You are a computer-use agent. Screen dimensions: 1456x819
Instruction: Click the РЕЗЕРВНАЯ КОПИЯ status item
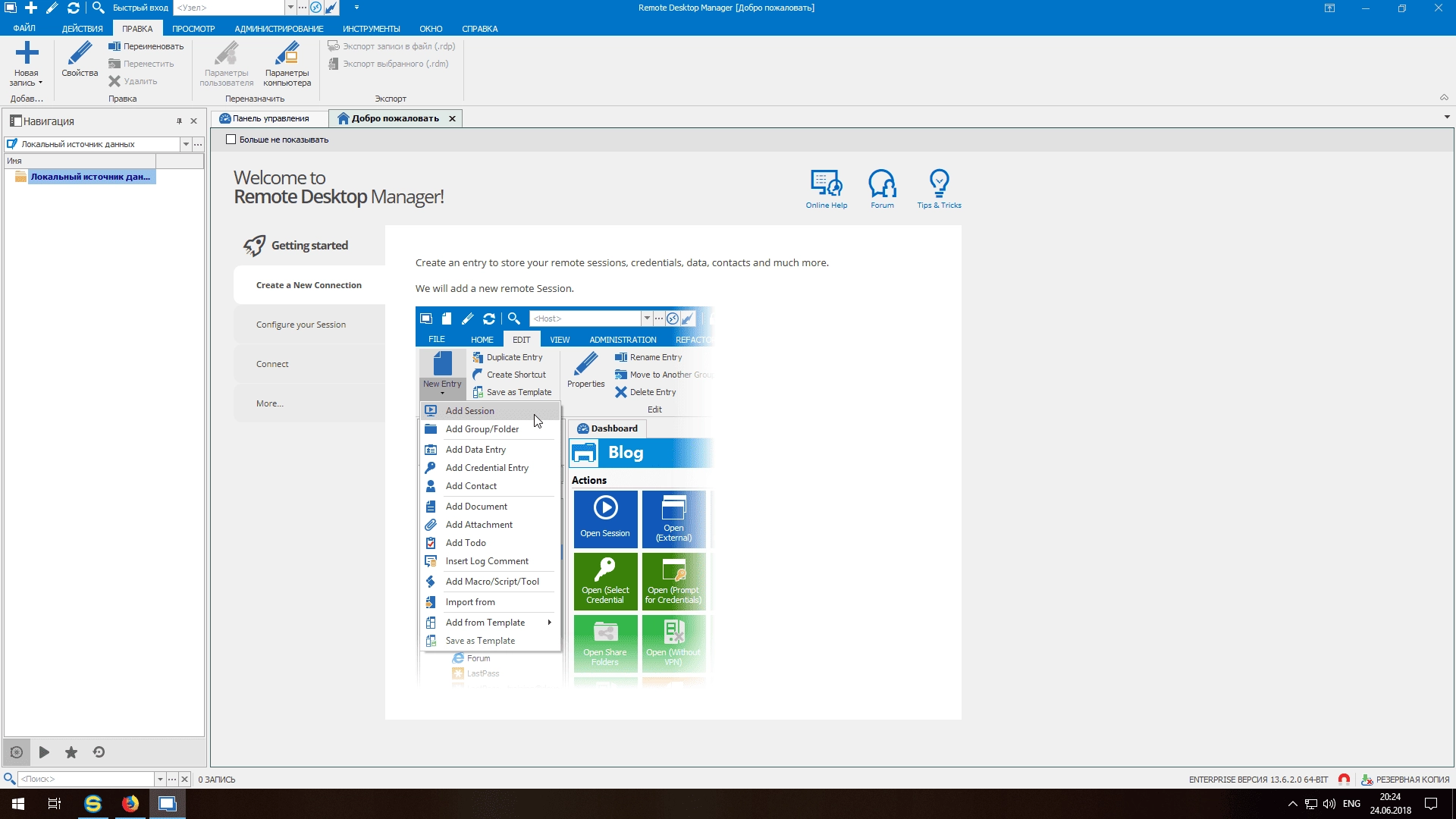(1405, 780)
